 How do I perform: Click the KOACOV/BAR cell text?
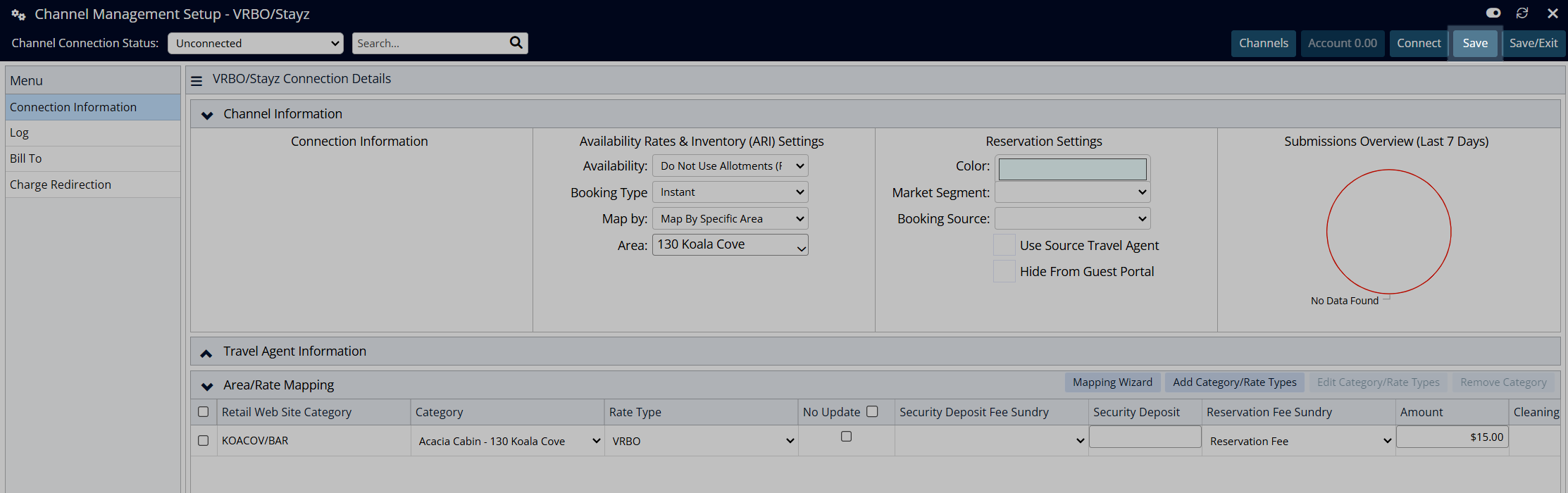pos(255,441)
